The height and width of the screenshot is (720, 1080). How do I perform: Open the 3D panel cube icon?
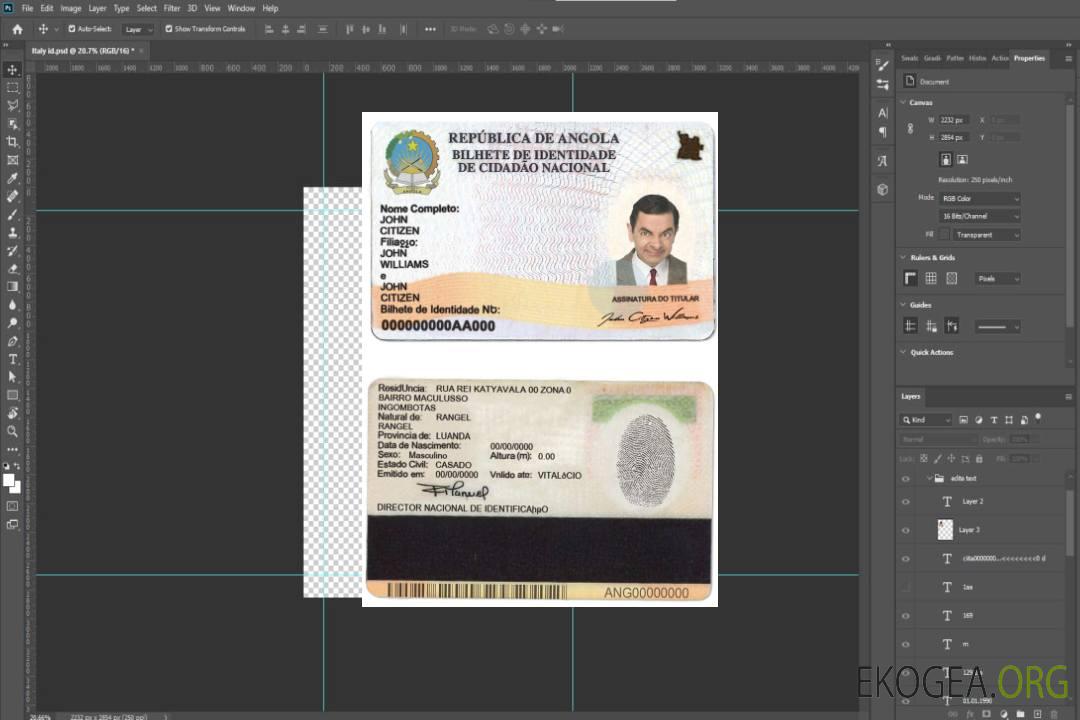(x=883, y=189)
